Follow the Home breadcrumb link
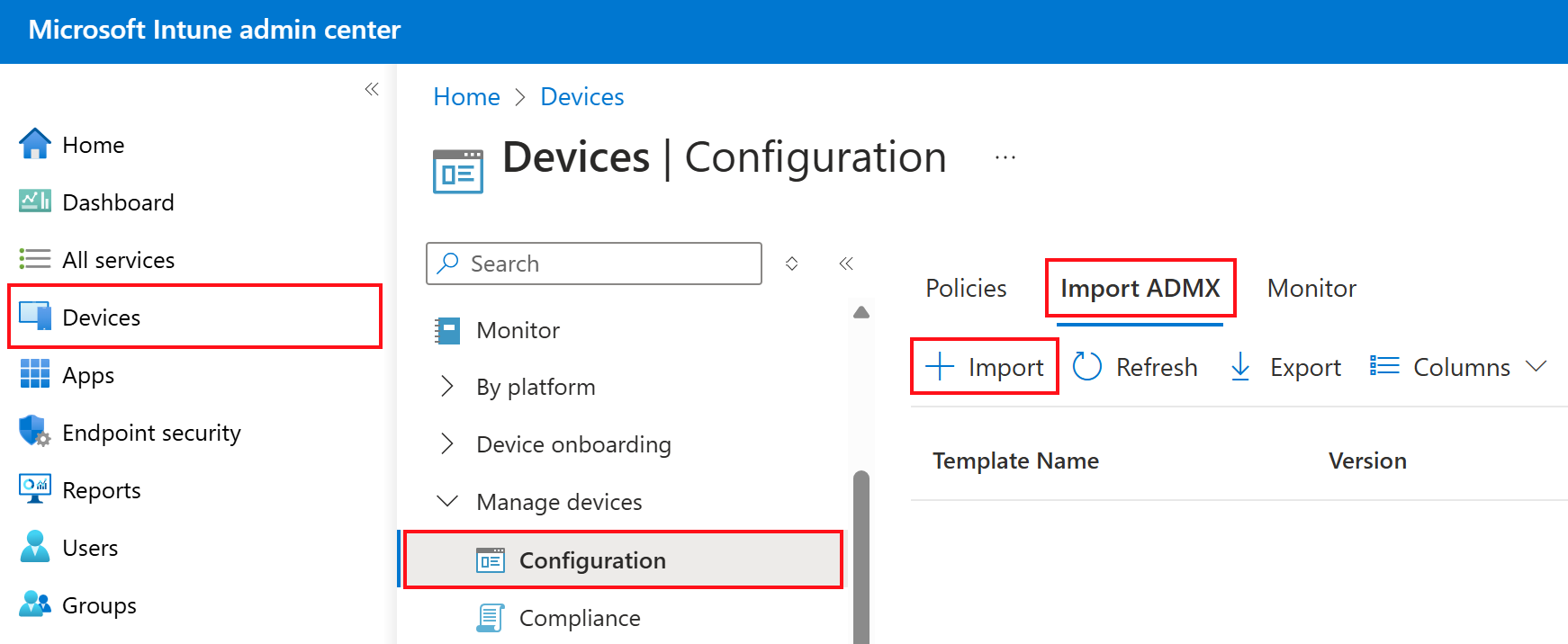 (x=466, y=97)
